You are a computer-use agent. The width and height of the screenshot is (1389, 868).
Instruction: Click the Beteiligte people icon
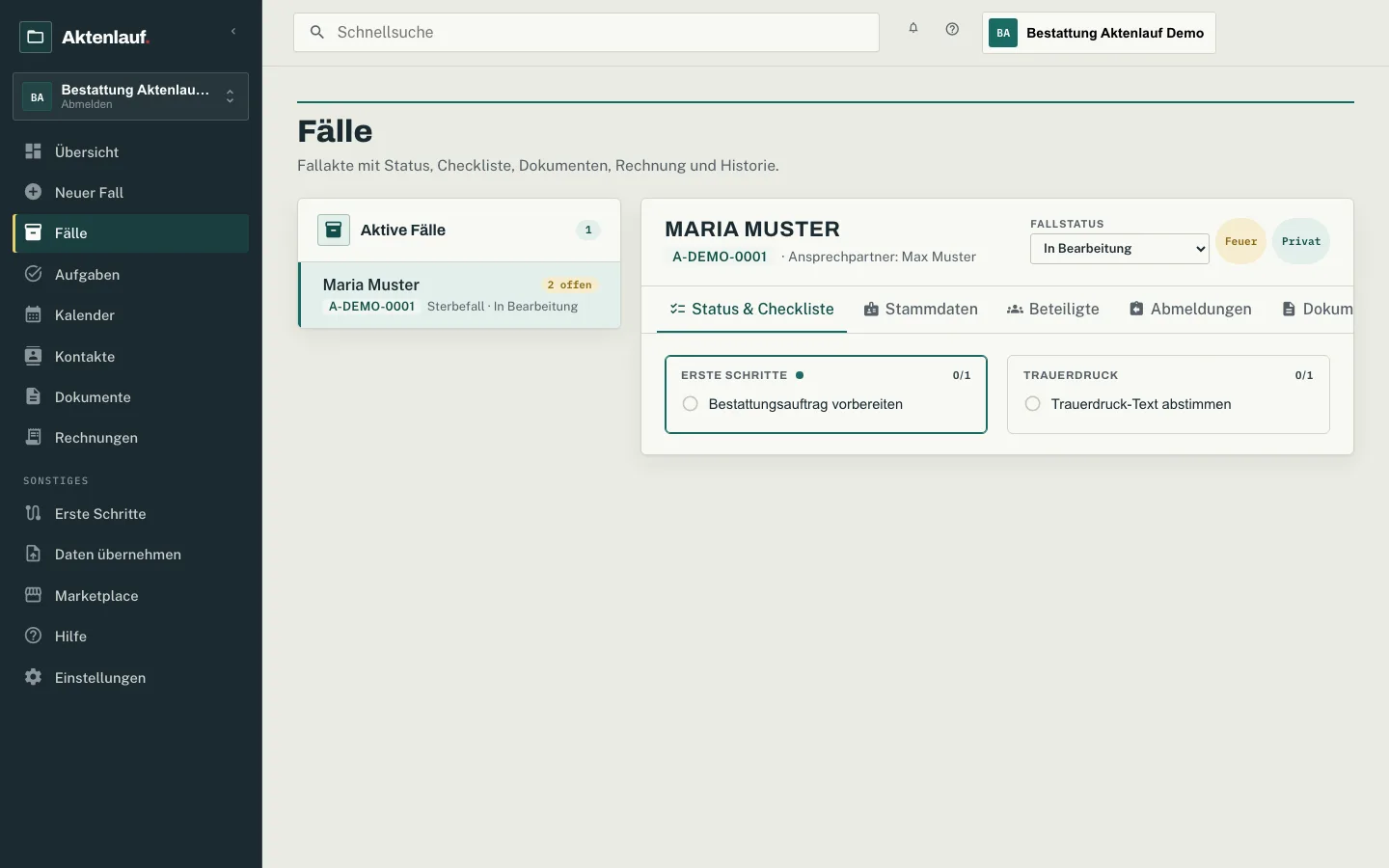(x=1015, y=309)
